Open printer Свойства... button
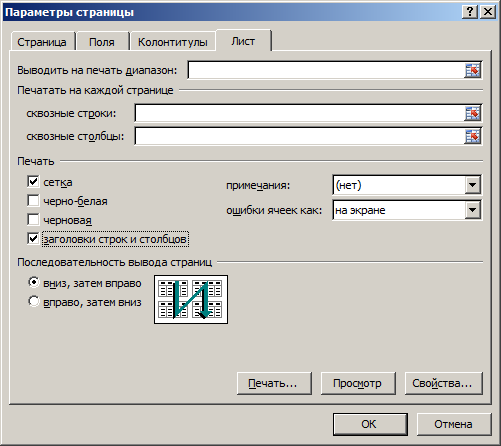The width and height of the screenshot is (501, 446). point(443,383)
